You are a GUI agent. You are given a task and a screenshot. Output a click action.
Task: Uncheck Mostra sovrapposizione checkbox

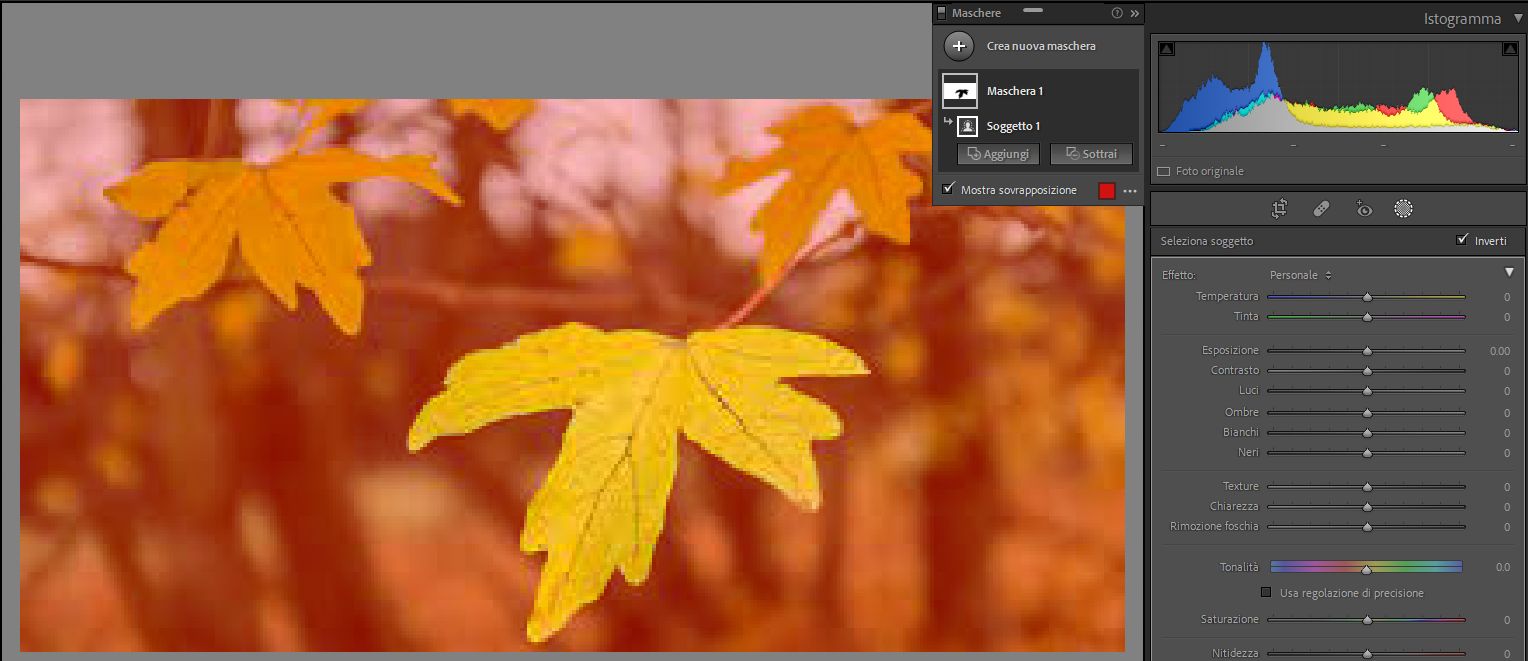click(x=949, y=189)
